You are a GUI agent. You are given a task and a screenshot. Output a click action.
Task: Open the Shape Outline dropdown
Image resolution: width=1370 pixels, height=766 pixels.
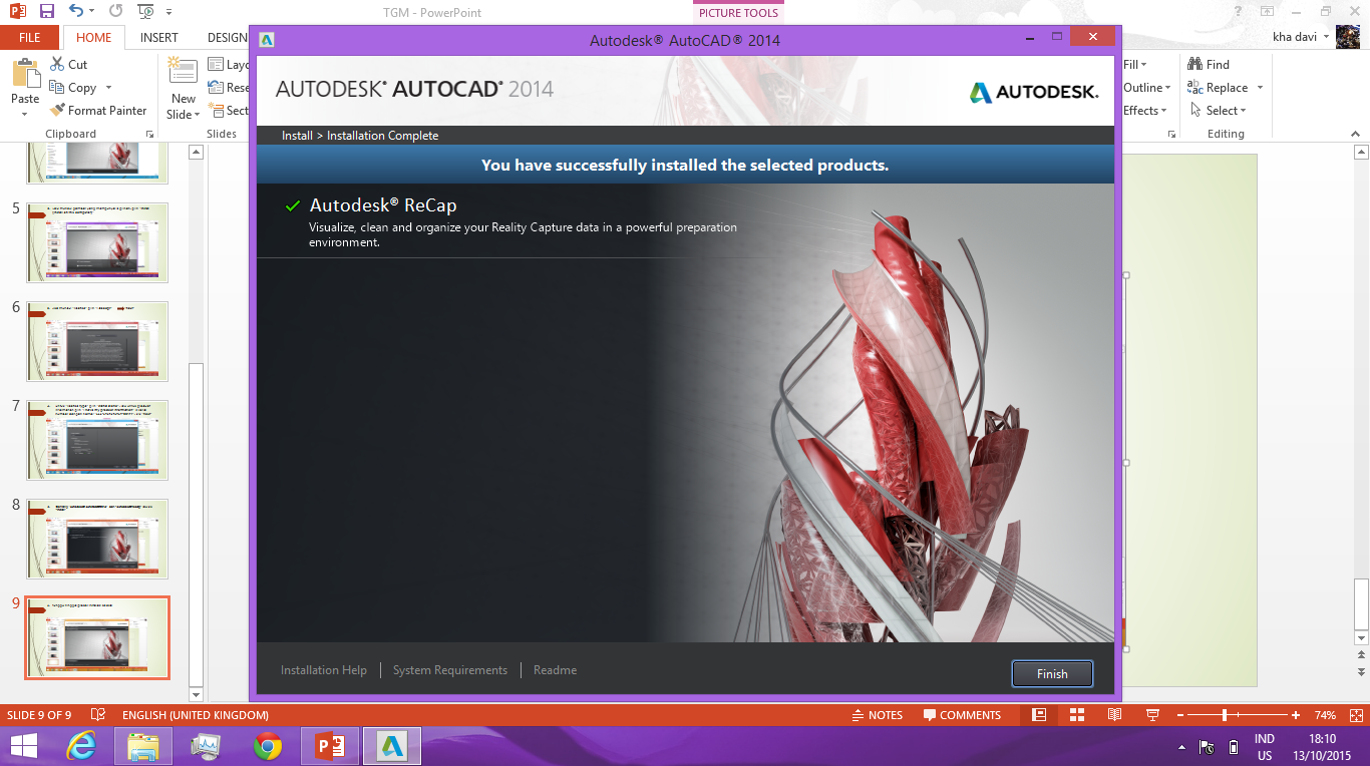pos(1147,88)
